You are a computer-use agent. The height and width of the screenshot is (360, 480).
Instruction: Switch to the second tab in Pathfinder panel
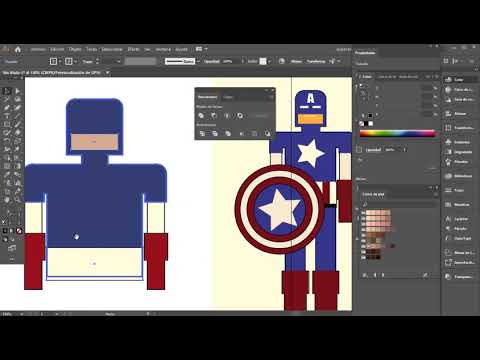[228, 97]
